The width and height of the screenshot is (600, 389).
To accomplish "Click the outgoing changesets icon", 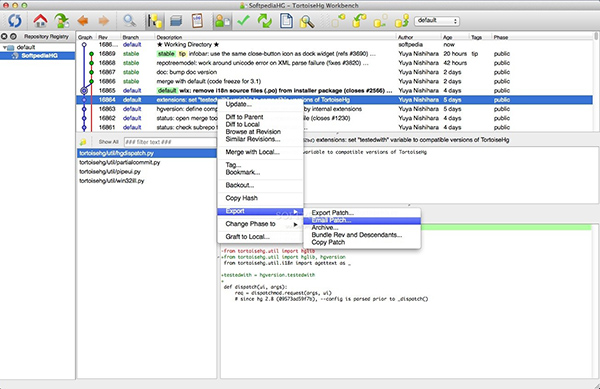I will tap(380, 21).
